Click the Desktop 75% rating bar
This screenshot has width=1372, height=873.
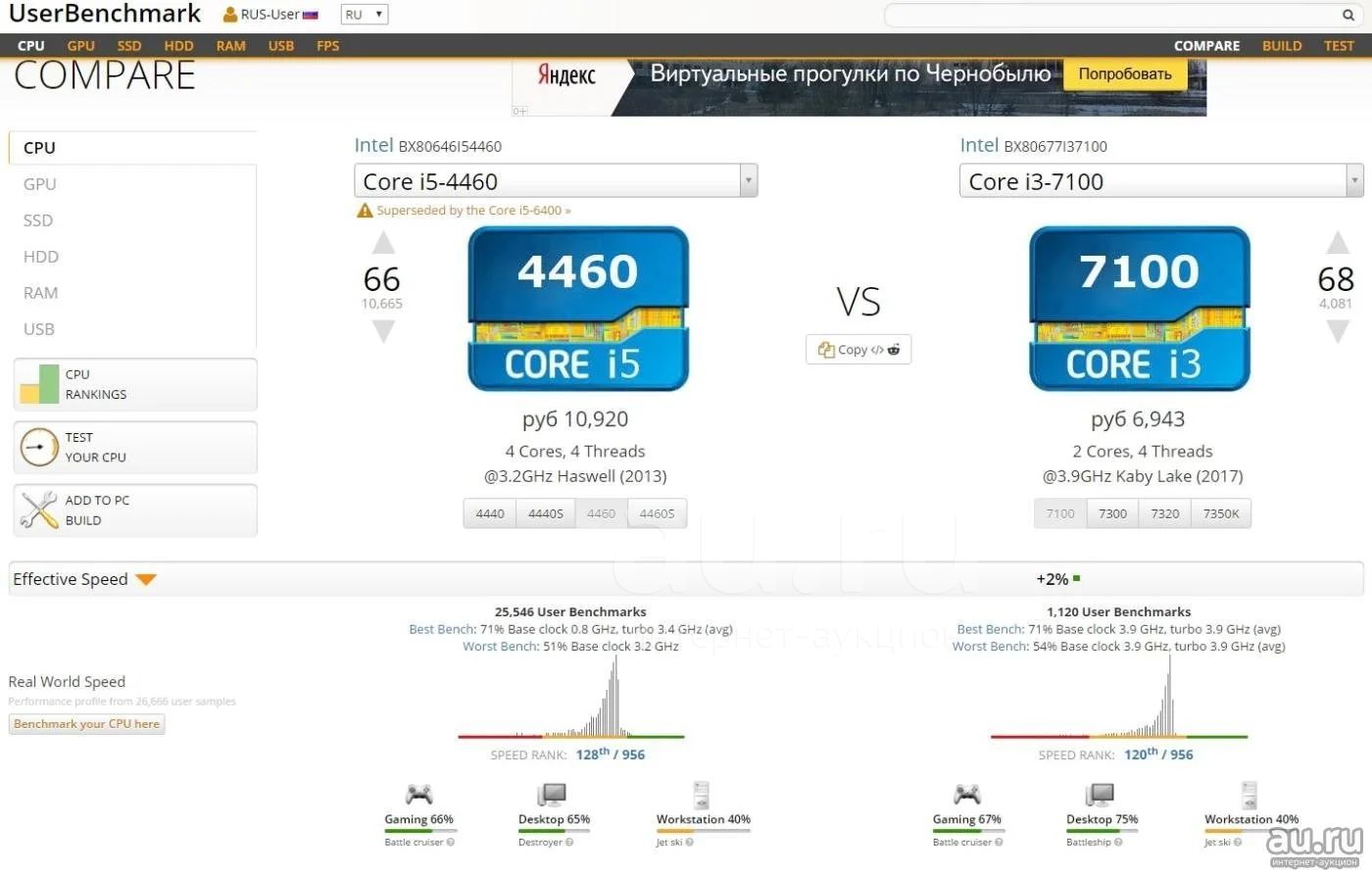[1102, 831]
